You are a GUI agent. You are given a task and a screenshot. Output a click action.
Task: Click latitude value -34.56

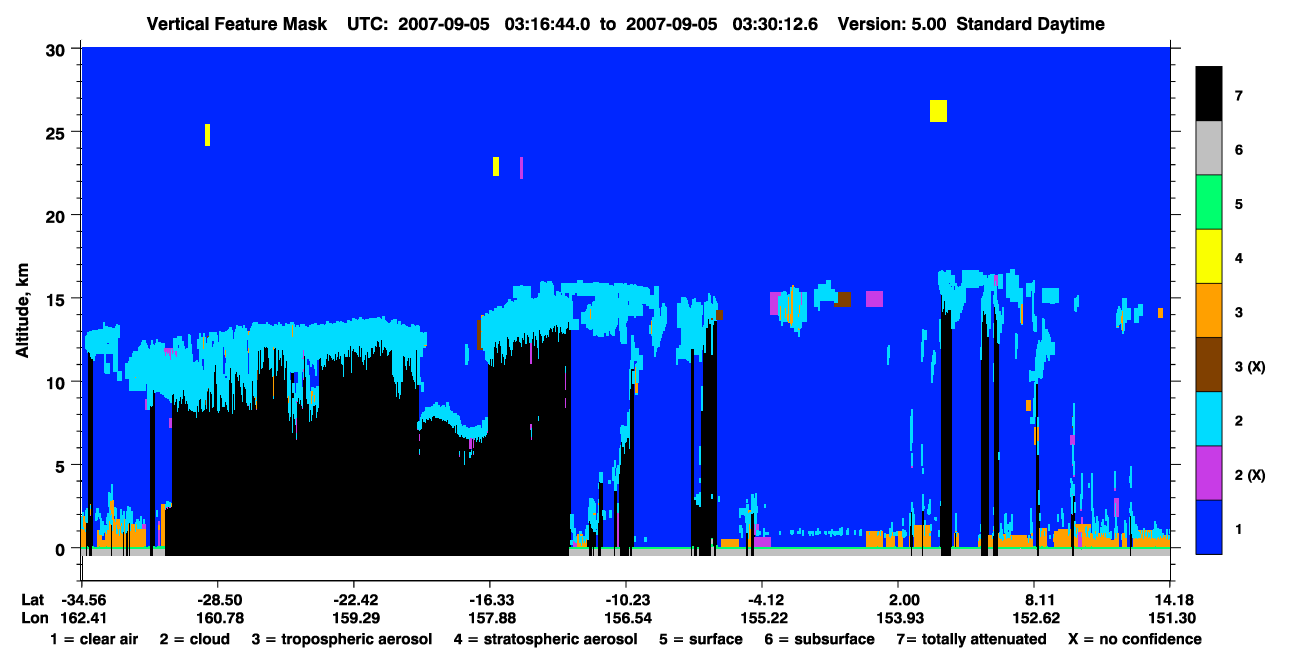(x=84, y=599)
